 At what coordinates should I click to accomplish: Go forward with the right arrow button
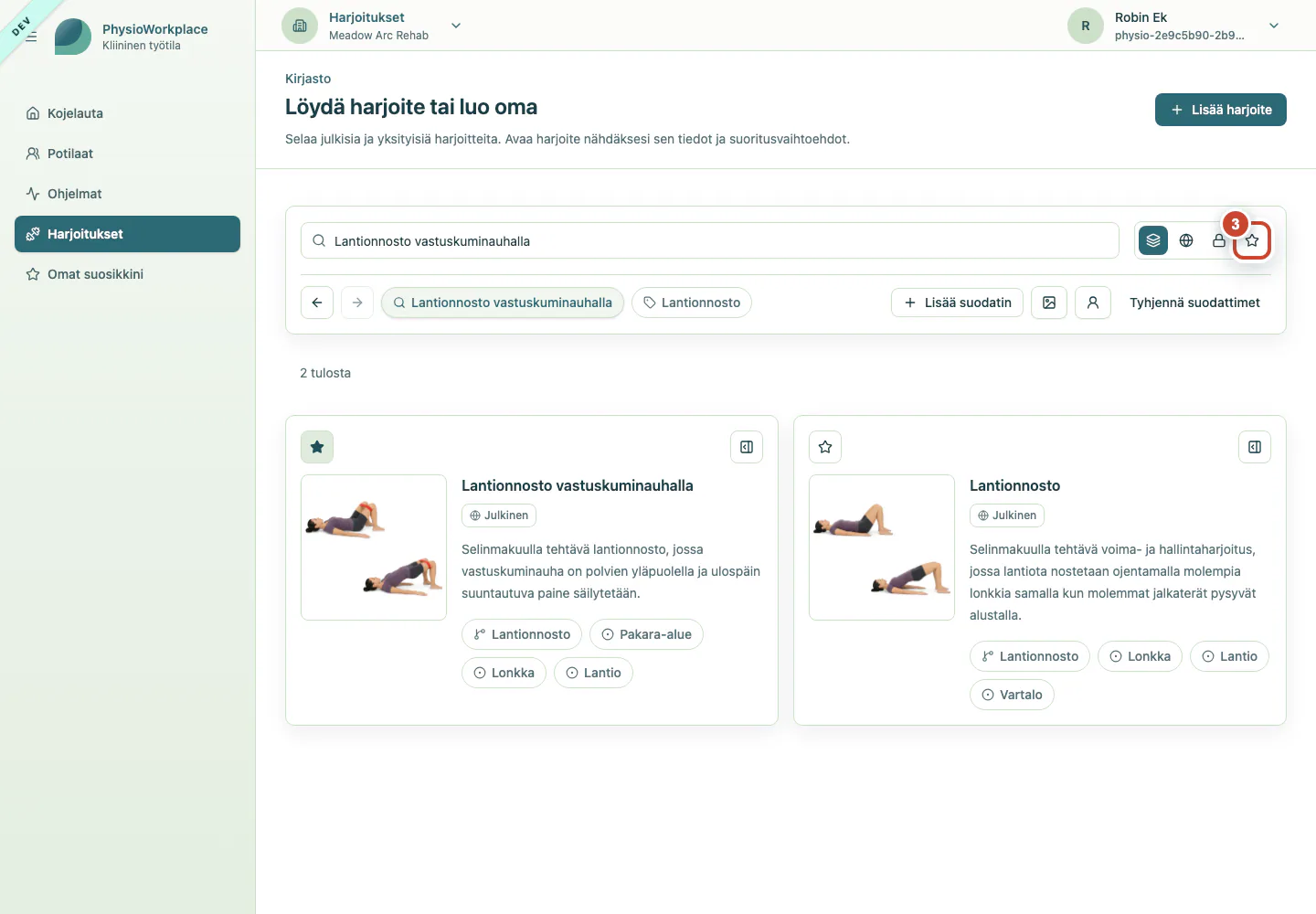(357, 303)
